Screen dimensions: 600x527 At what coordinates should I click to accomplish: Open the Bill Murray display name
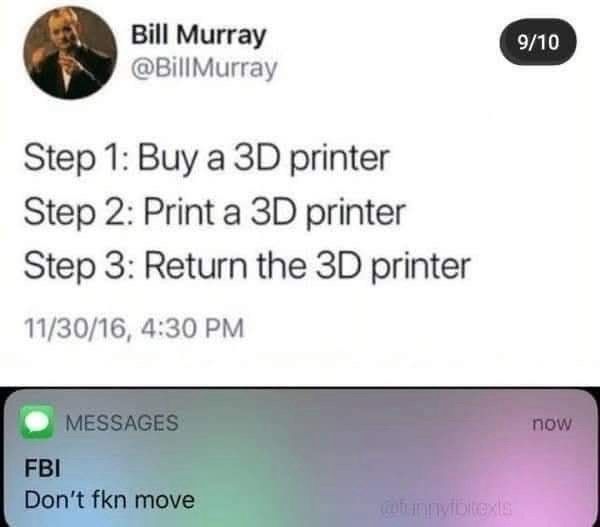(x=198, y=35)
